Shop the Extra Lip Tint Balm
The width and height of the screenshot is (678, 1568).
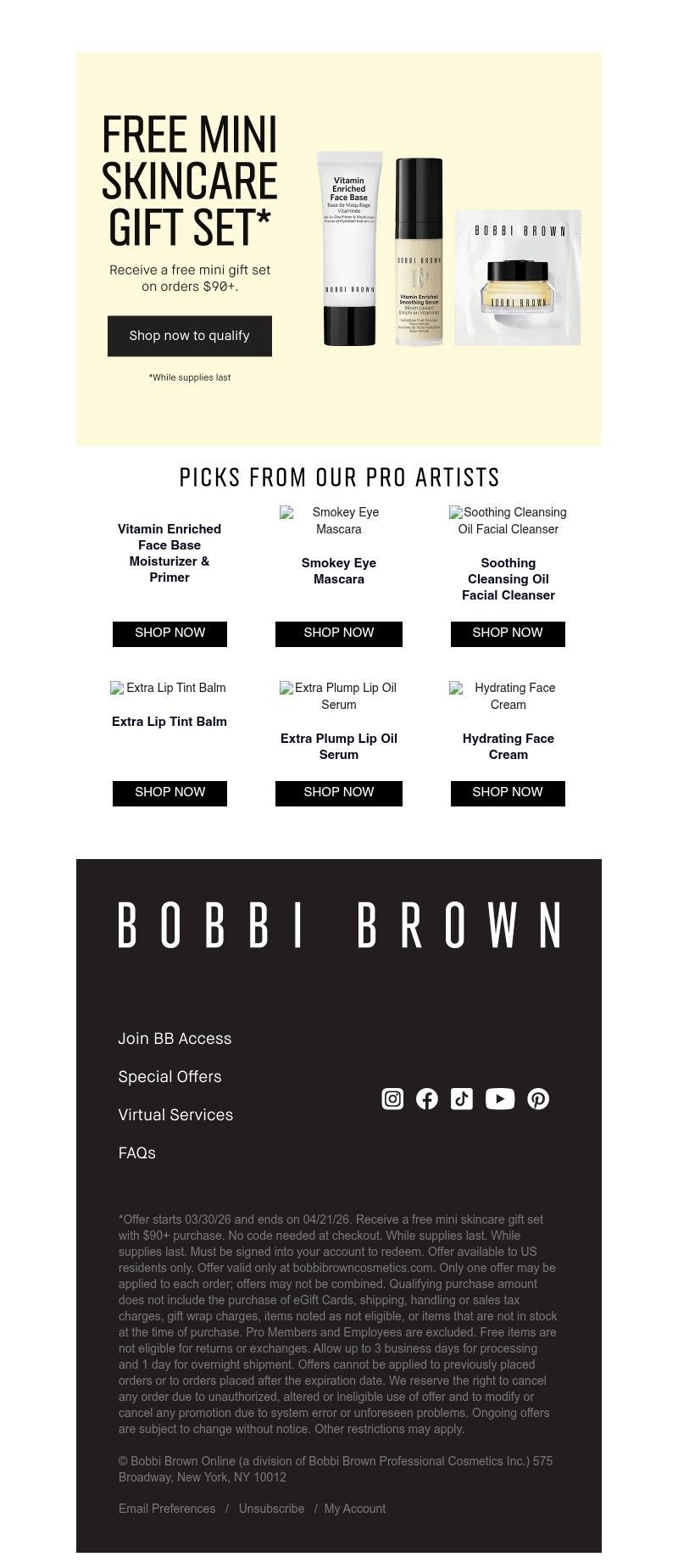click(169, 793)
